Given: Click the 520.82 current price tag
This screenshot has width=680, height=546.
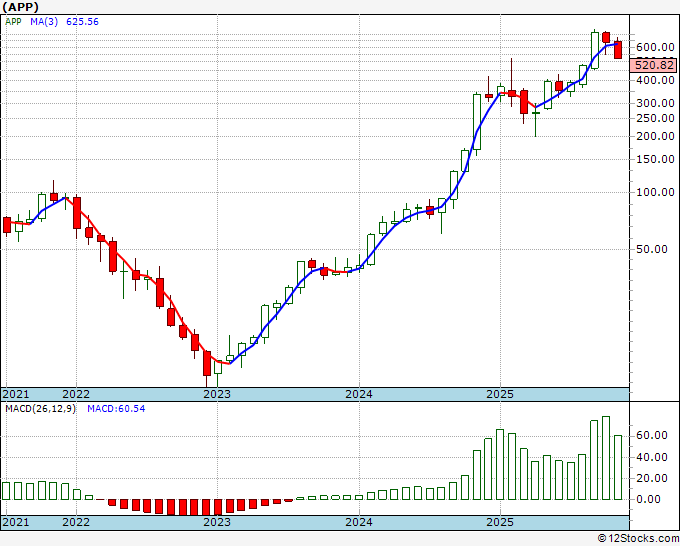Looking at the screenshot, I should [x=654, y=65].
